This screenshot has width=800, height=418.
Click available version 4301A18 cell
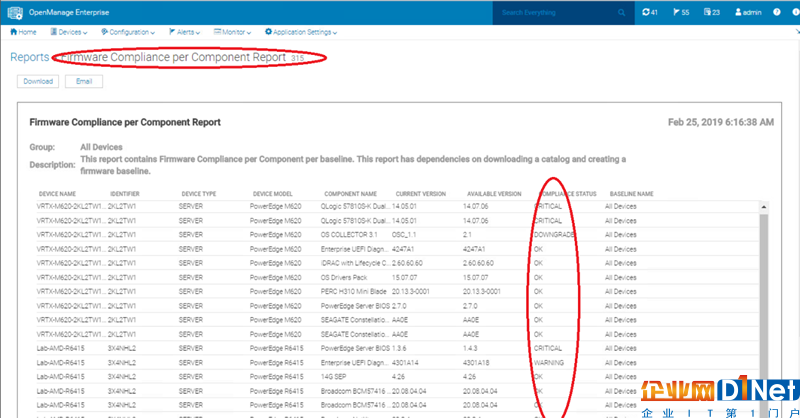click(476, 362)
